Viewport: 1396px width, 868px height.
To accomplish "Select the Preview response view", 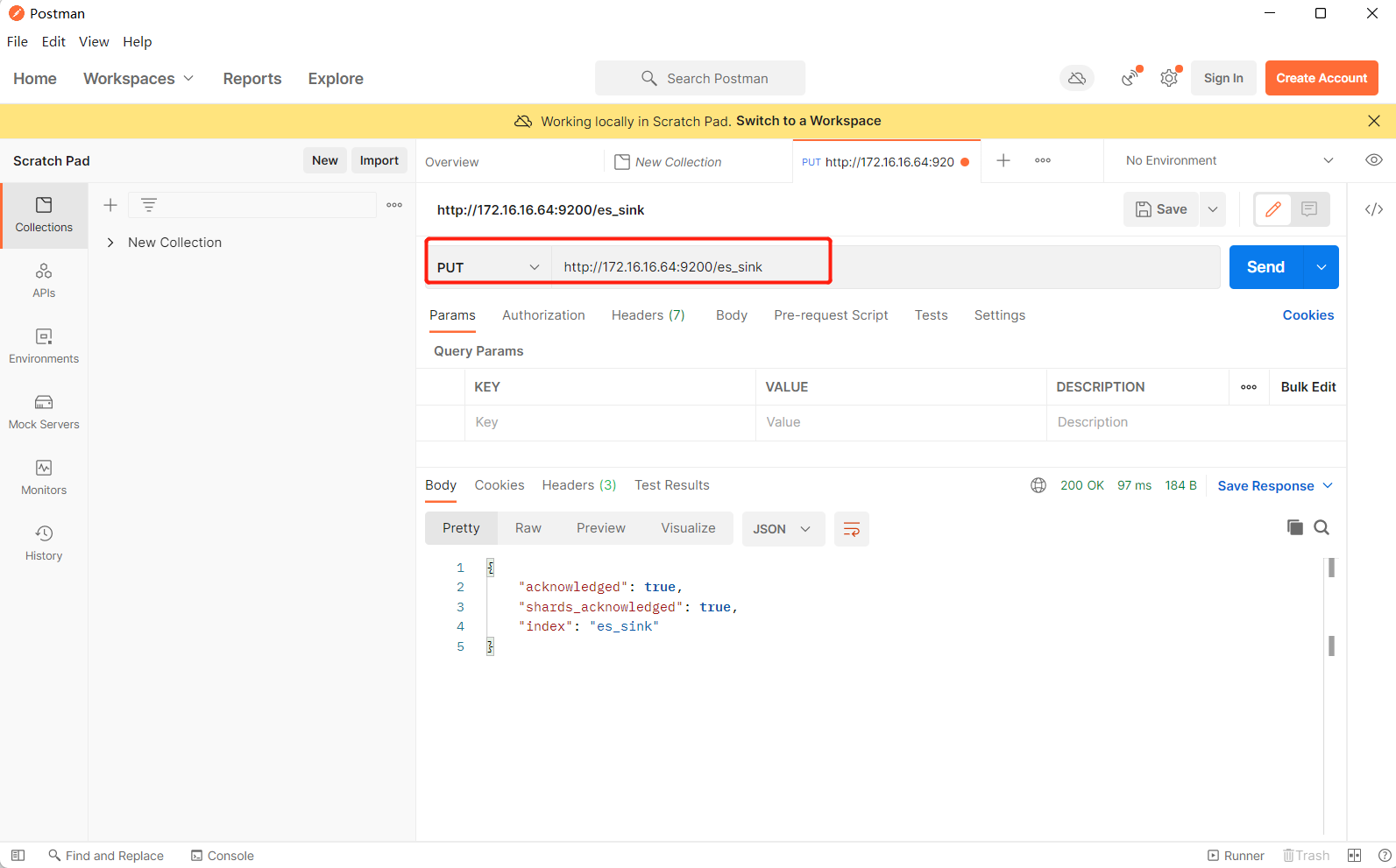I will pos(601,528).
